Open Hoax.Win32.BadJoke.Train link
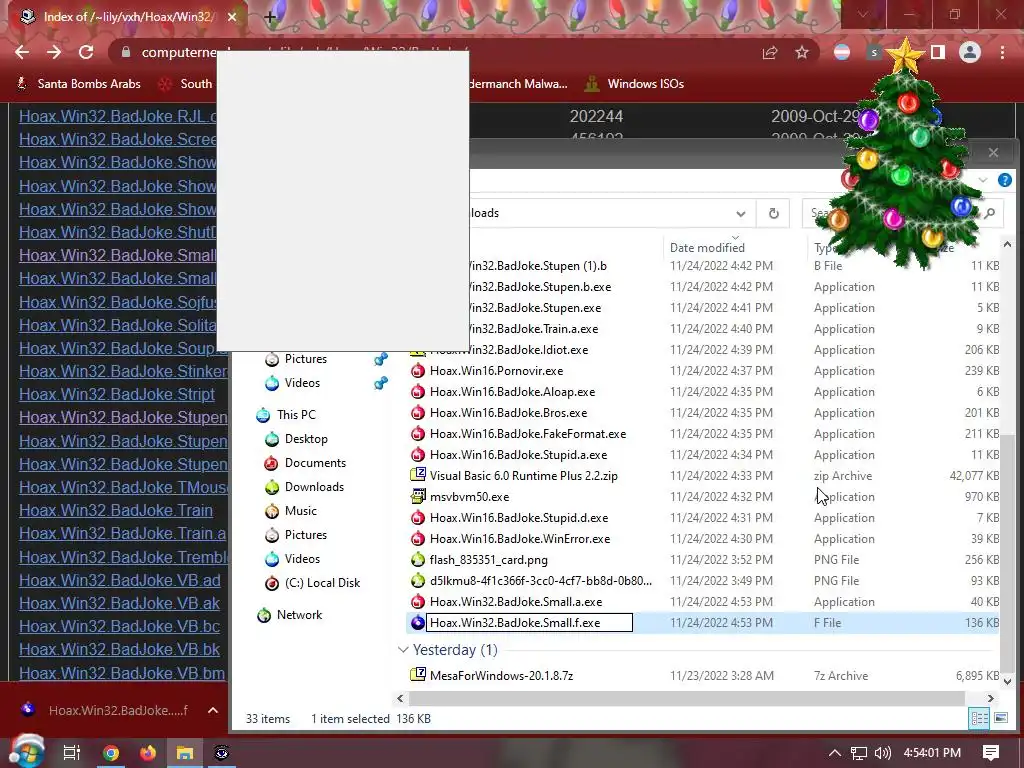This screenshot has width=1024, height=768. click(116, 510)
